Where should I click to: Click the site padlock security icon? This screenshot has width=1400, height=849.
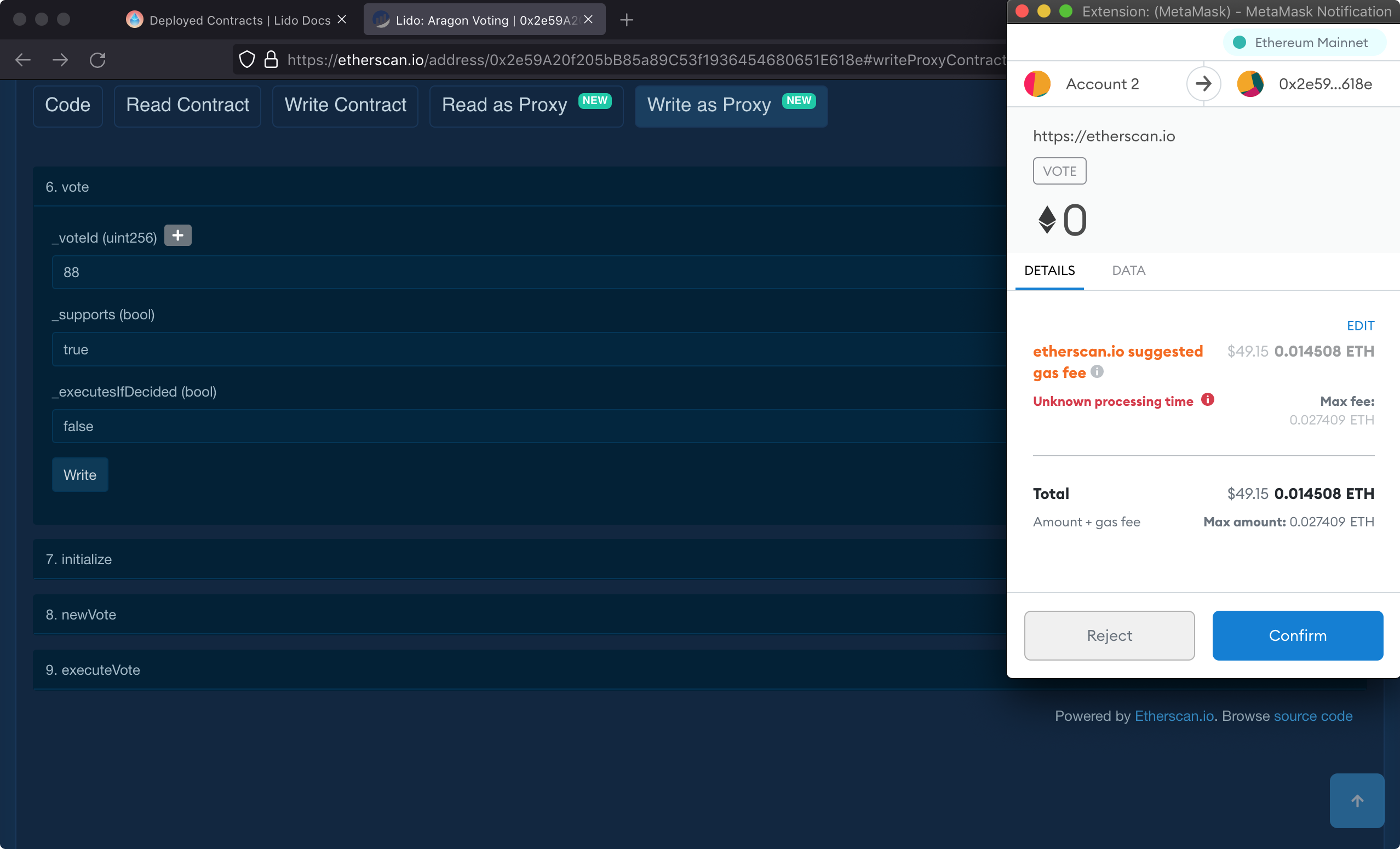pos(271,60)
